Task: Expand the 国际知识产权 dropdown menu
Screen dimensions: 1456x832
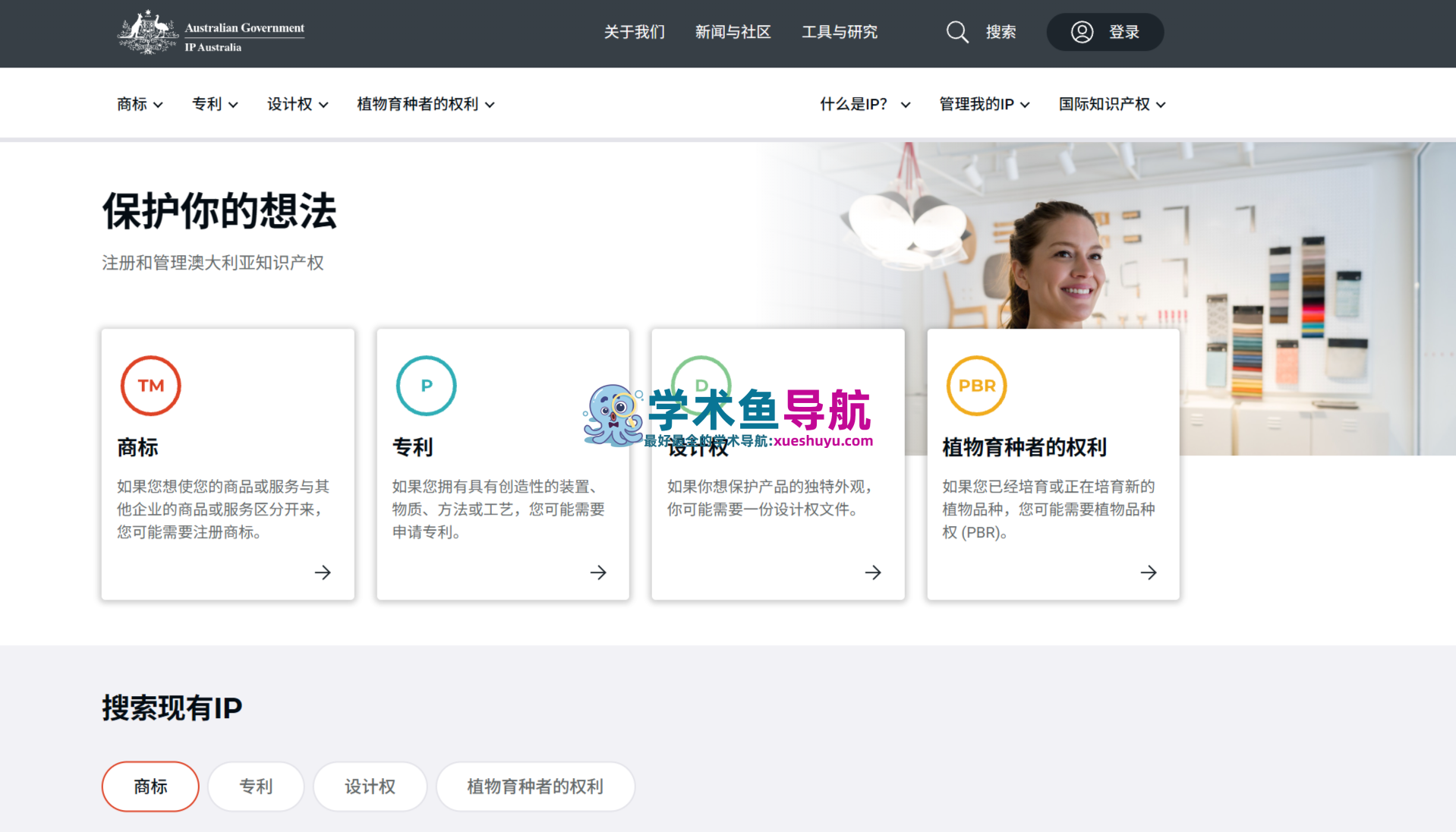Action: pyautogui.click(x=1112, y=104)
